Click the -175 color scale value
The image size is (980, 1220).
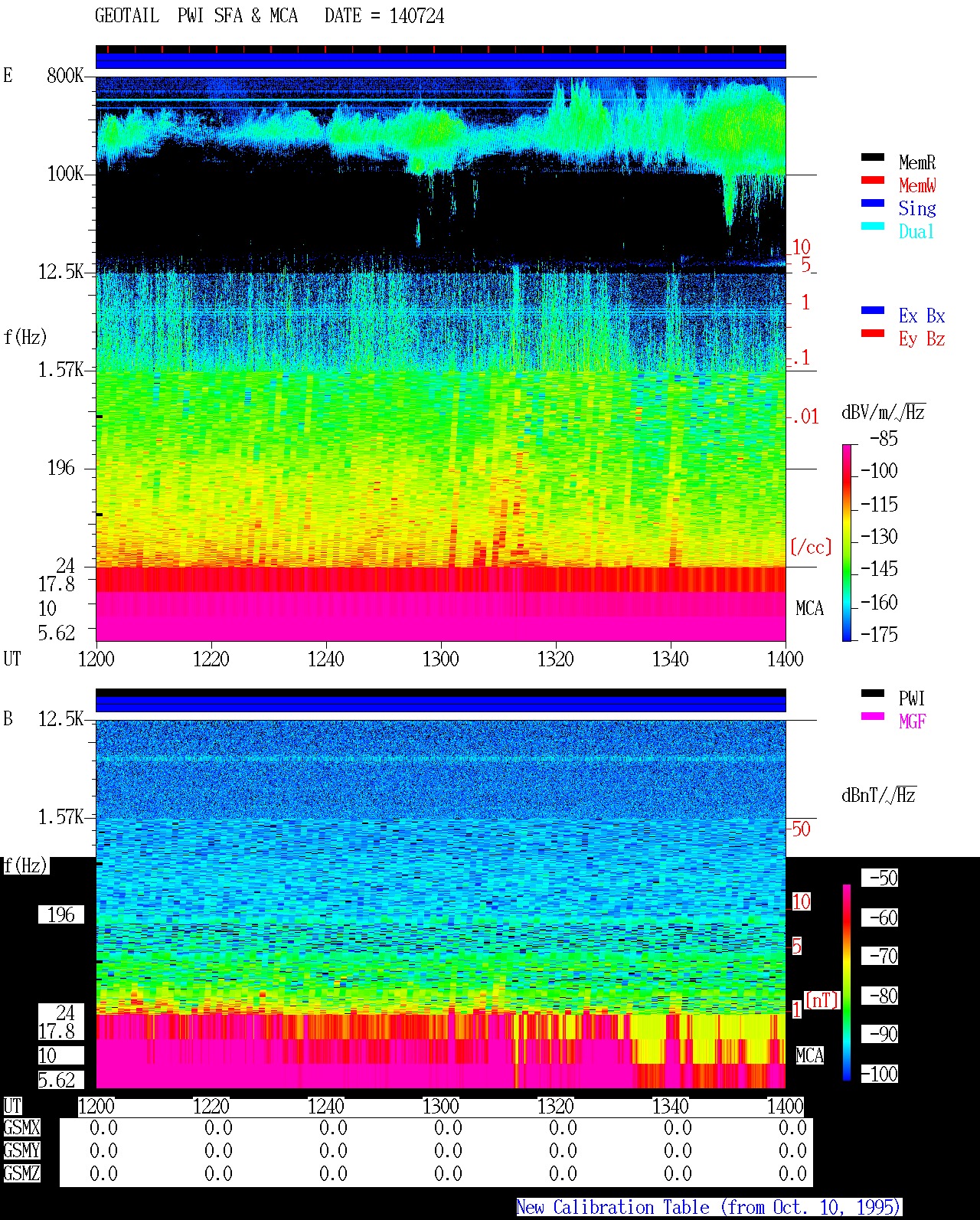(x=879, y=634)
